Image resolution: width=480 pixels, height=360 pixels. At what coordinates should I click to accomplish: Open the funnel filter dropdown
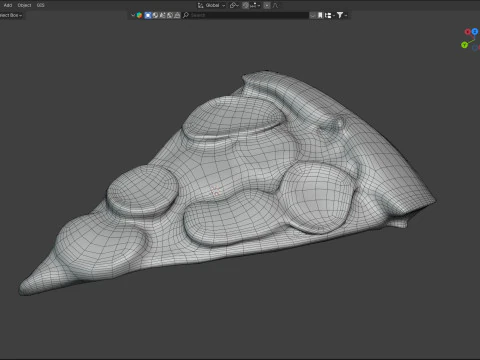342,15
